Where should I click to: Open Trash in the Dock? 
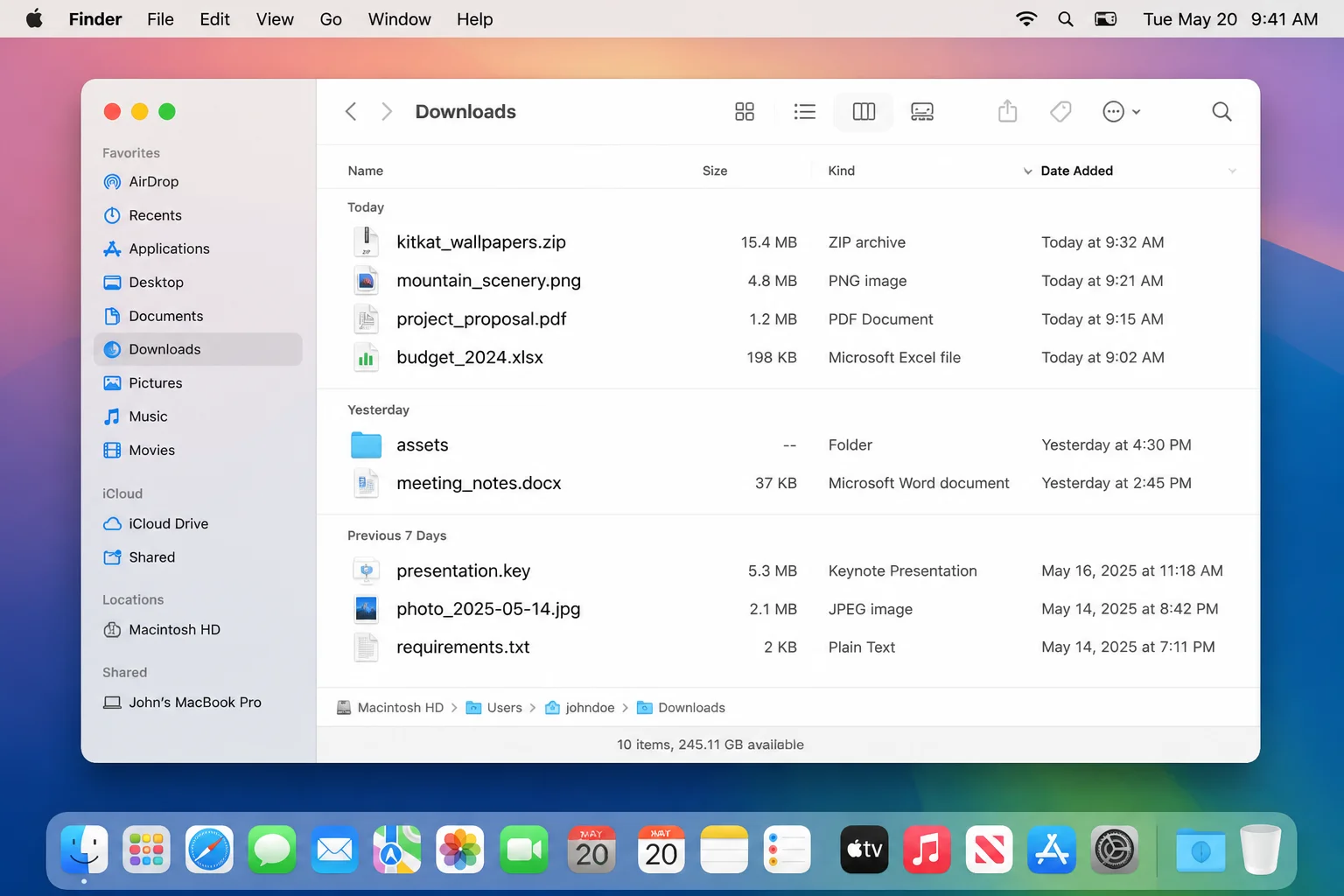1261,850
